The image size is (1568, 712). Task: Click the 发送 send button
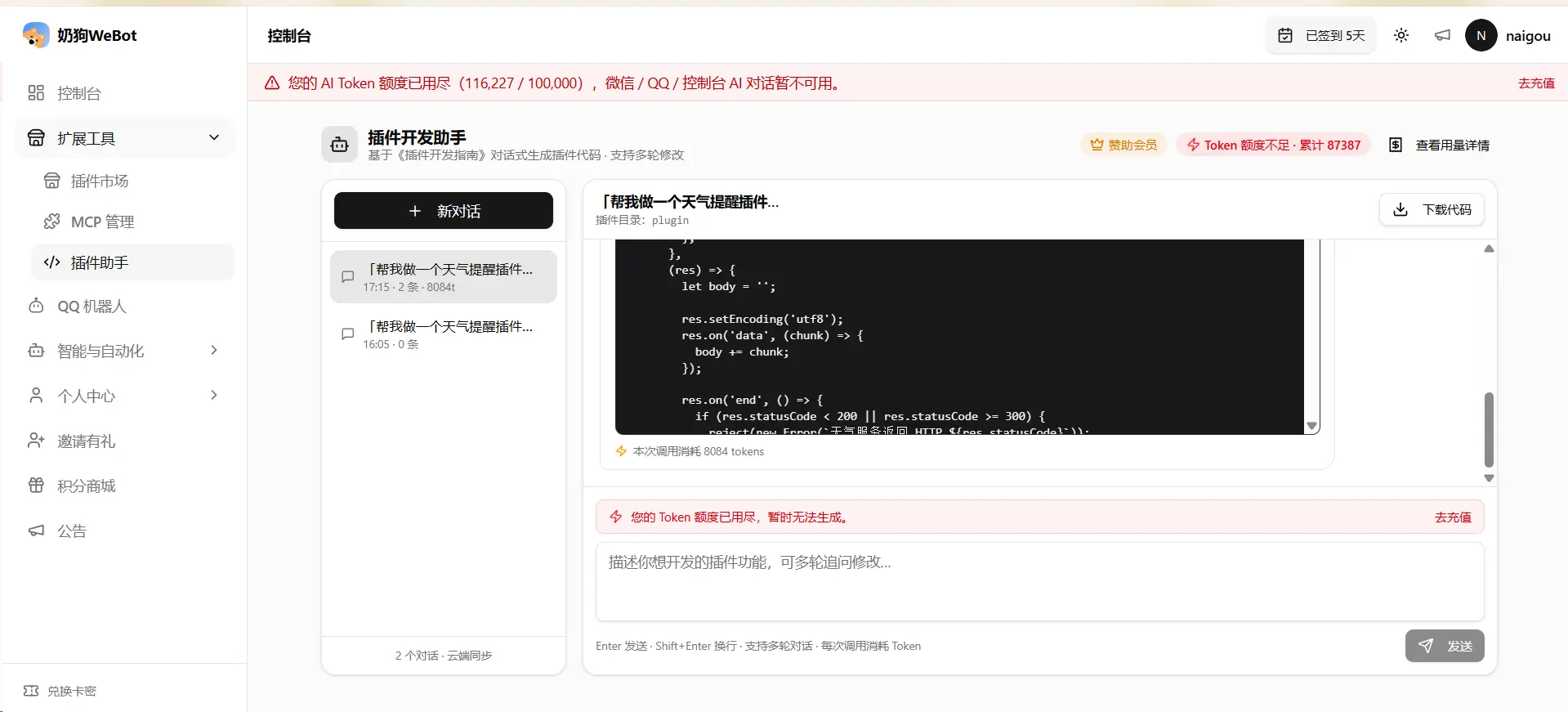pos(1445,646)
